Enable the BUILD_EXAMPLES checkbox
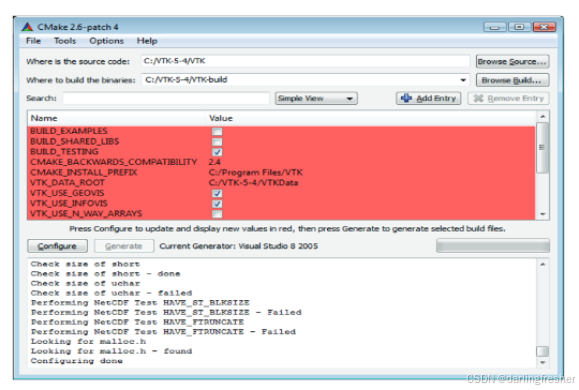Viewport: 579px width, 390px height. (217, 131)
